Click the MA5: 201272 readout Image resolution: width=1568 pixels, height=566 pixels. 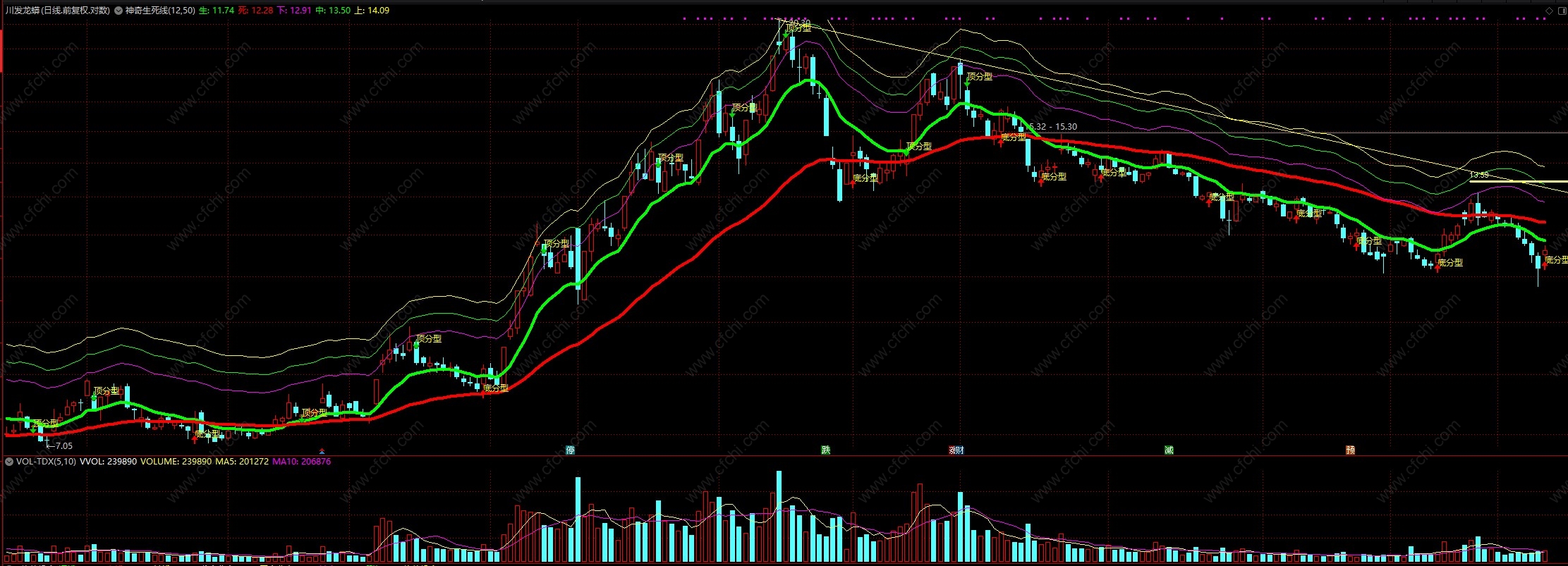(242, 462)
